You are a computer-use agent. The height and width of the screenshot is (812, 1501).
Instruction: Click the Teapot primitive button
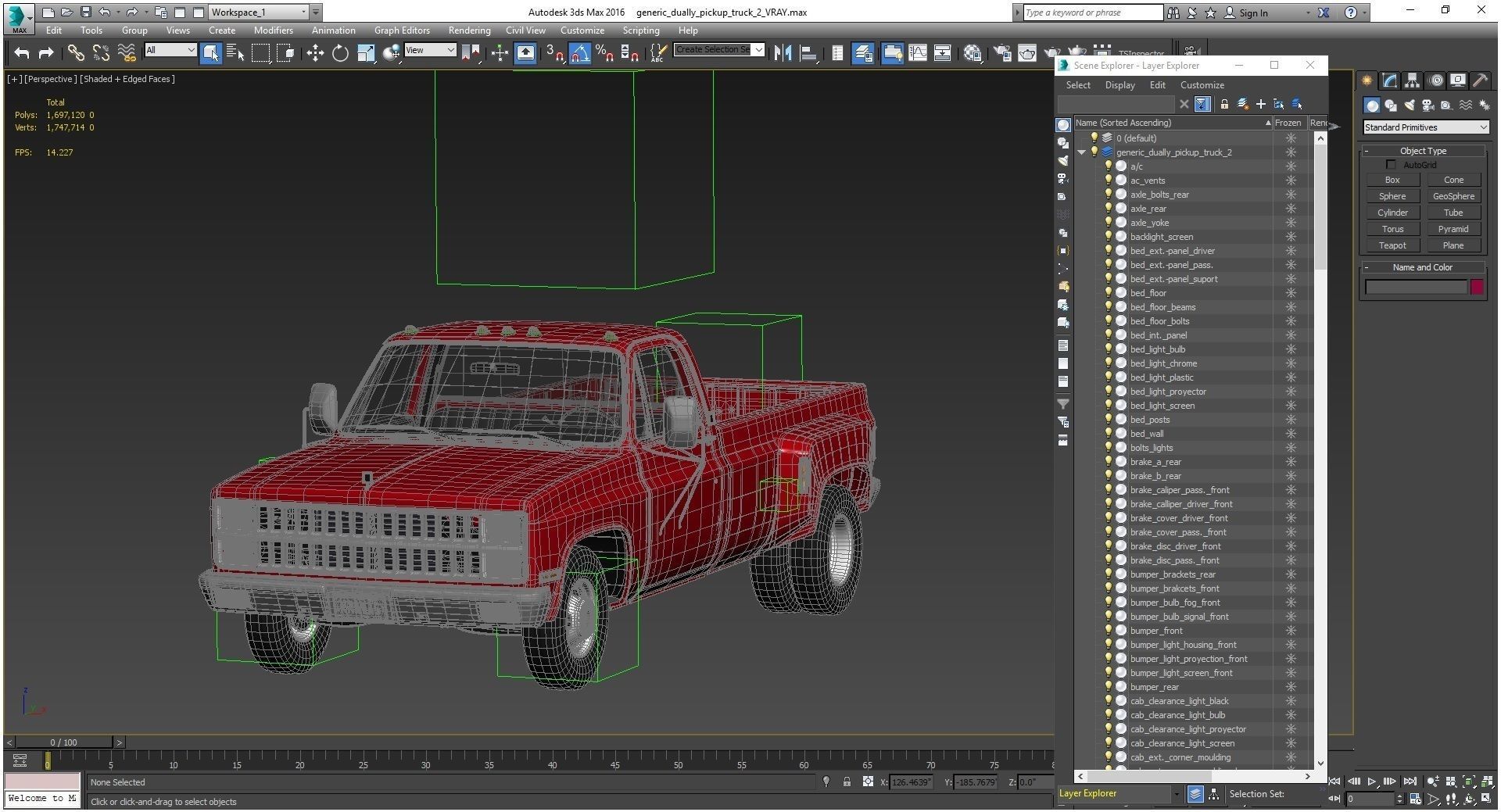point(1392,245)
